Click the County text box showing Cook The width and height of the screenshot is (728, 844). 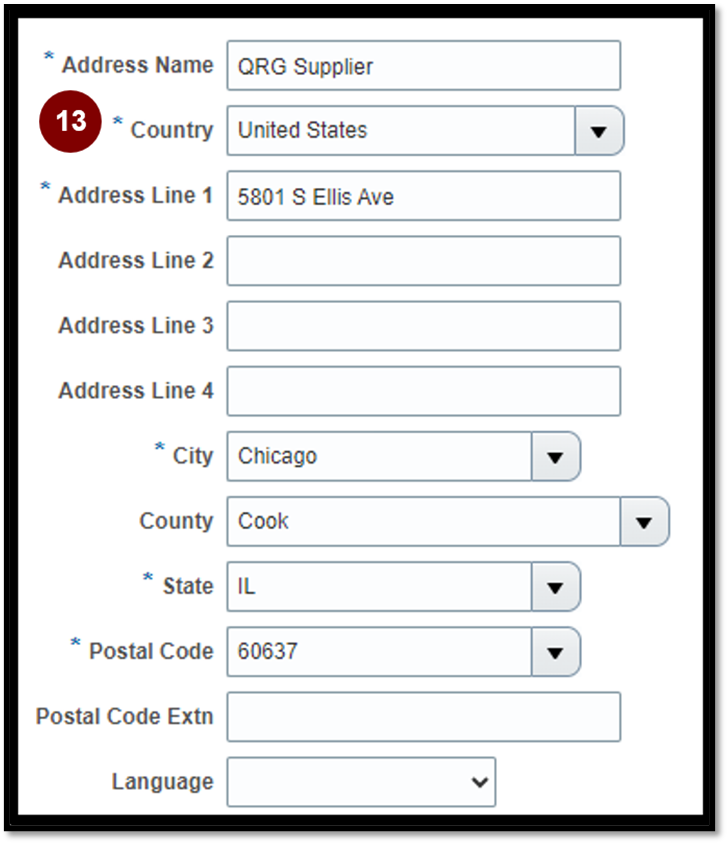tap(424, 522)
